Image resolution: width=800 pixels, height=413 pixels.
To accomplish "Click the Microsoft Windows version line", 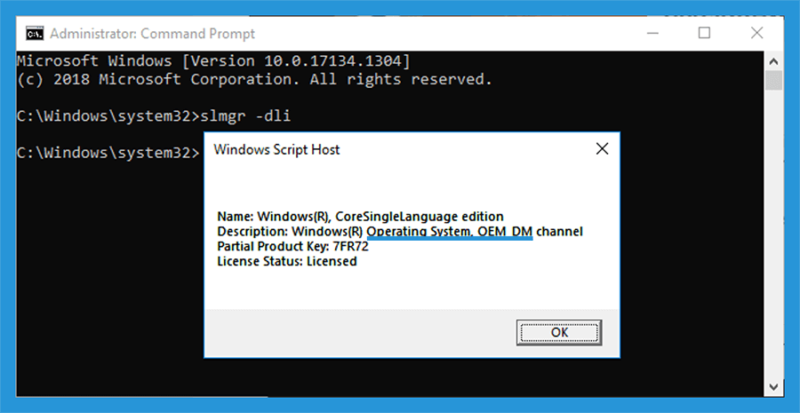I will (x=213, y=61).
